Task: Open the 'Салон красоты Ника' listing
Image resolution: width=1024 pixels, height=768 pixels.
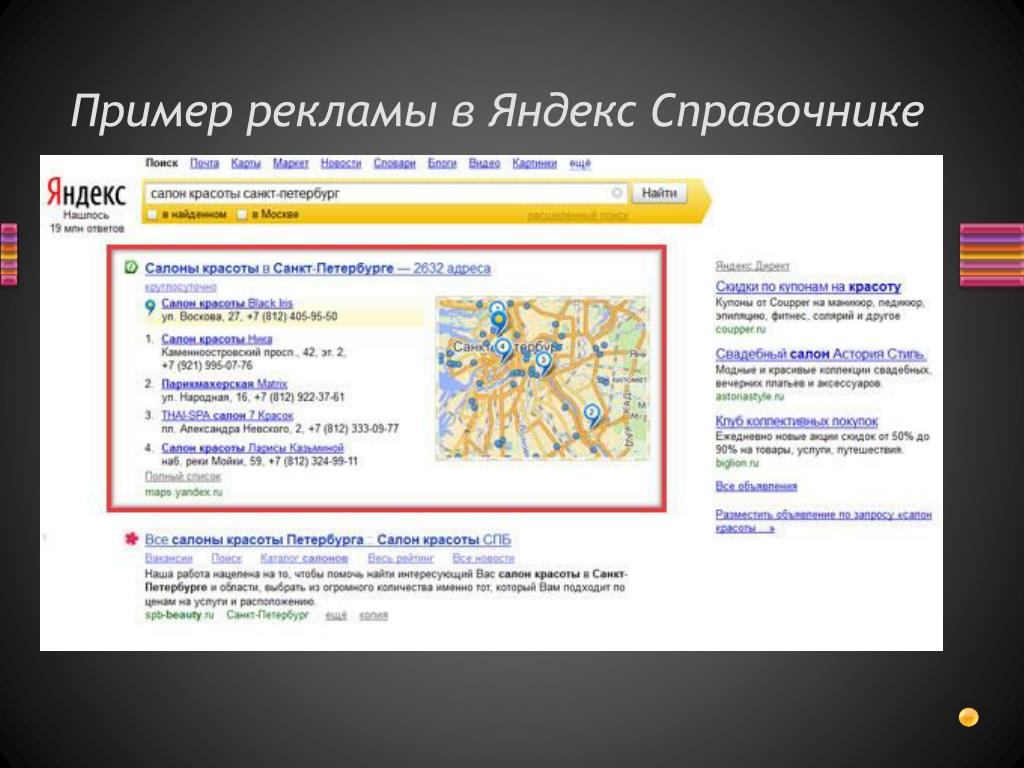Action: (x=217, y=339)
